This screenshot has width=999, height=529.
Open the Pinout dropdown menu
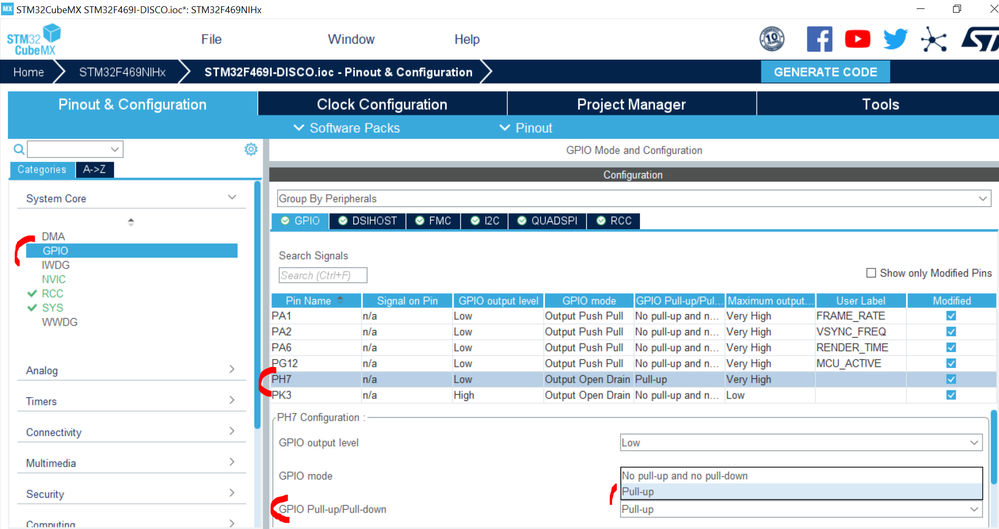point(526,128)
